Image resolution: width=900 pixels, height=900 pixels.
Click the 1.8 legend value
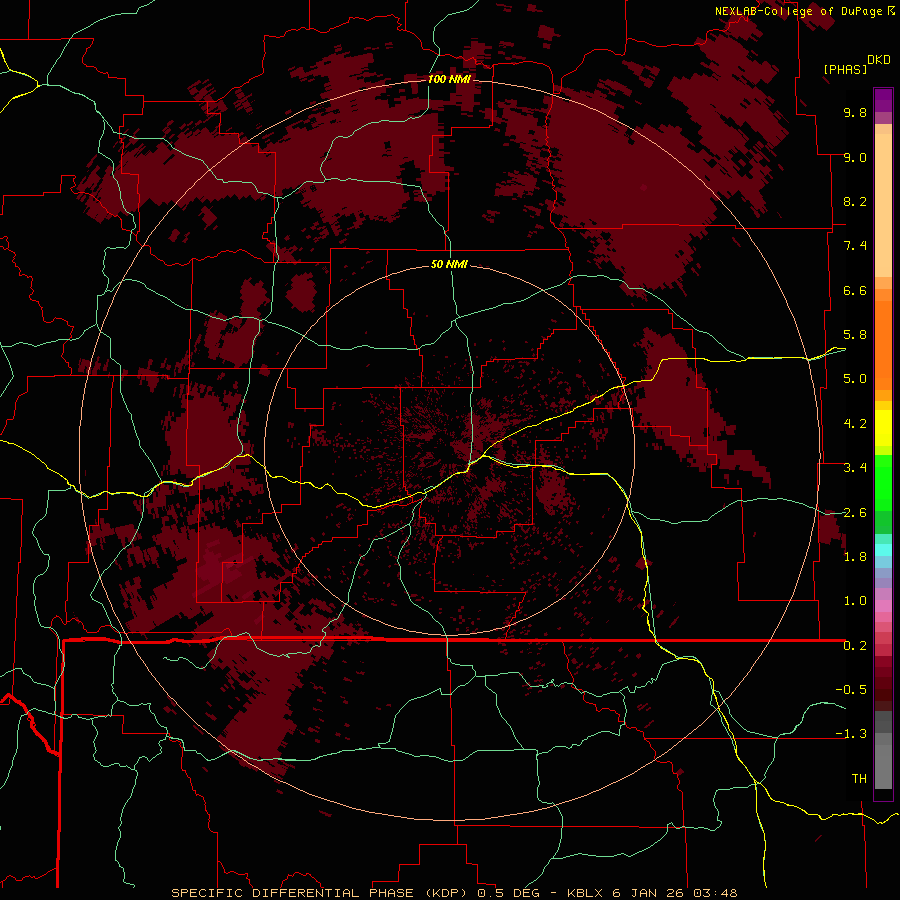coord(855,557)
